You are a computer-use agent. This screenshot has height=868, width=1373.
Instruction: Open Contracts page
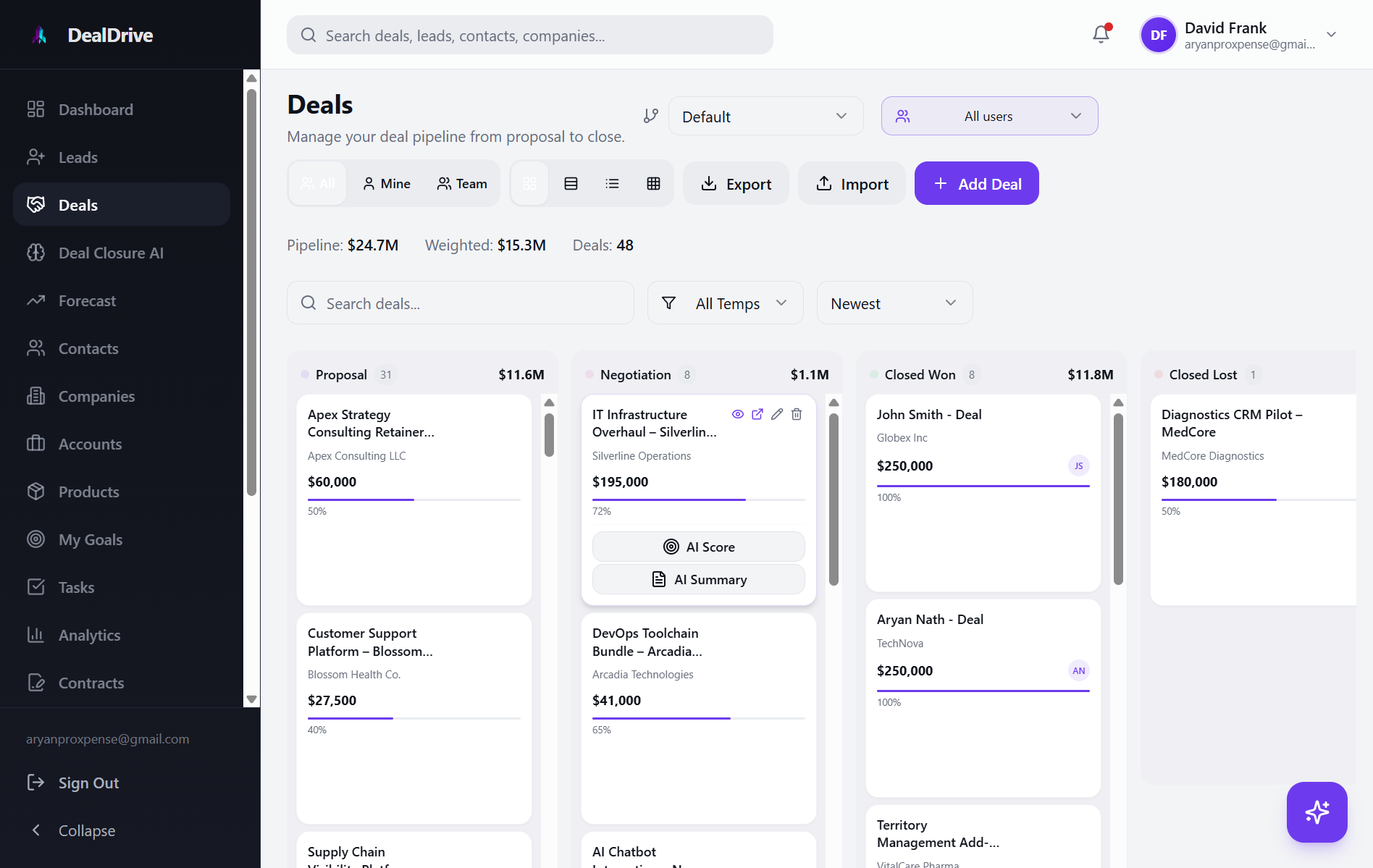[122, 683]
